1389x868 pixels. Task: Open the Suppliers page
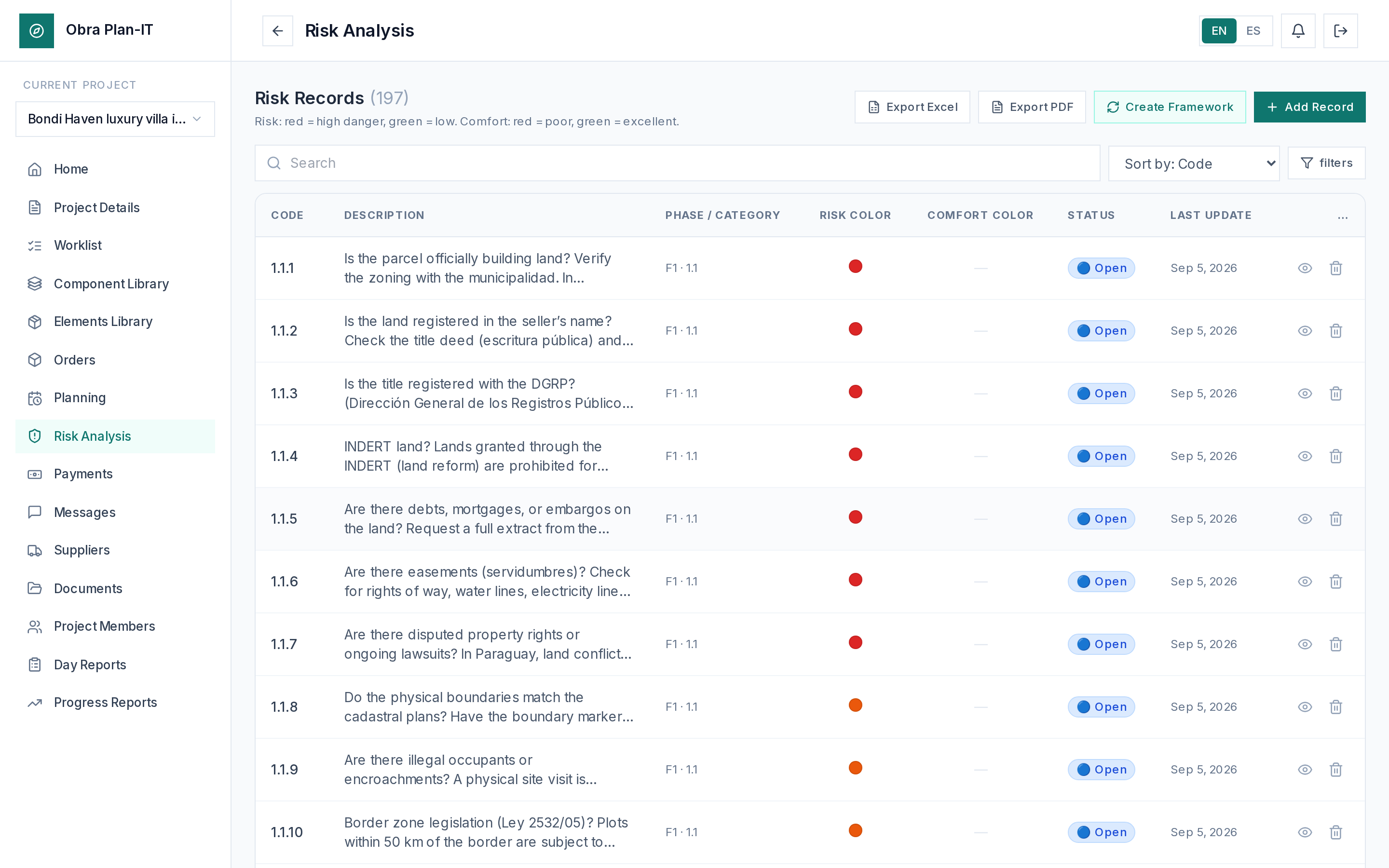[115, 550]
